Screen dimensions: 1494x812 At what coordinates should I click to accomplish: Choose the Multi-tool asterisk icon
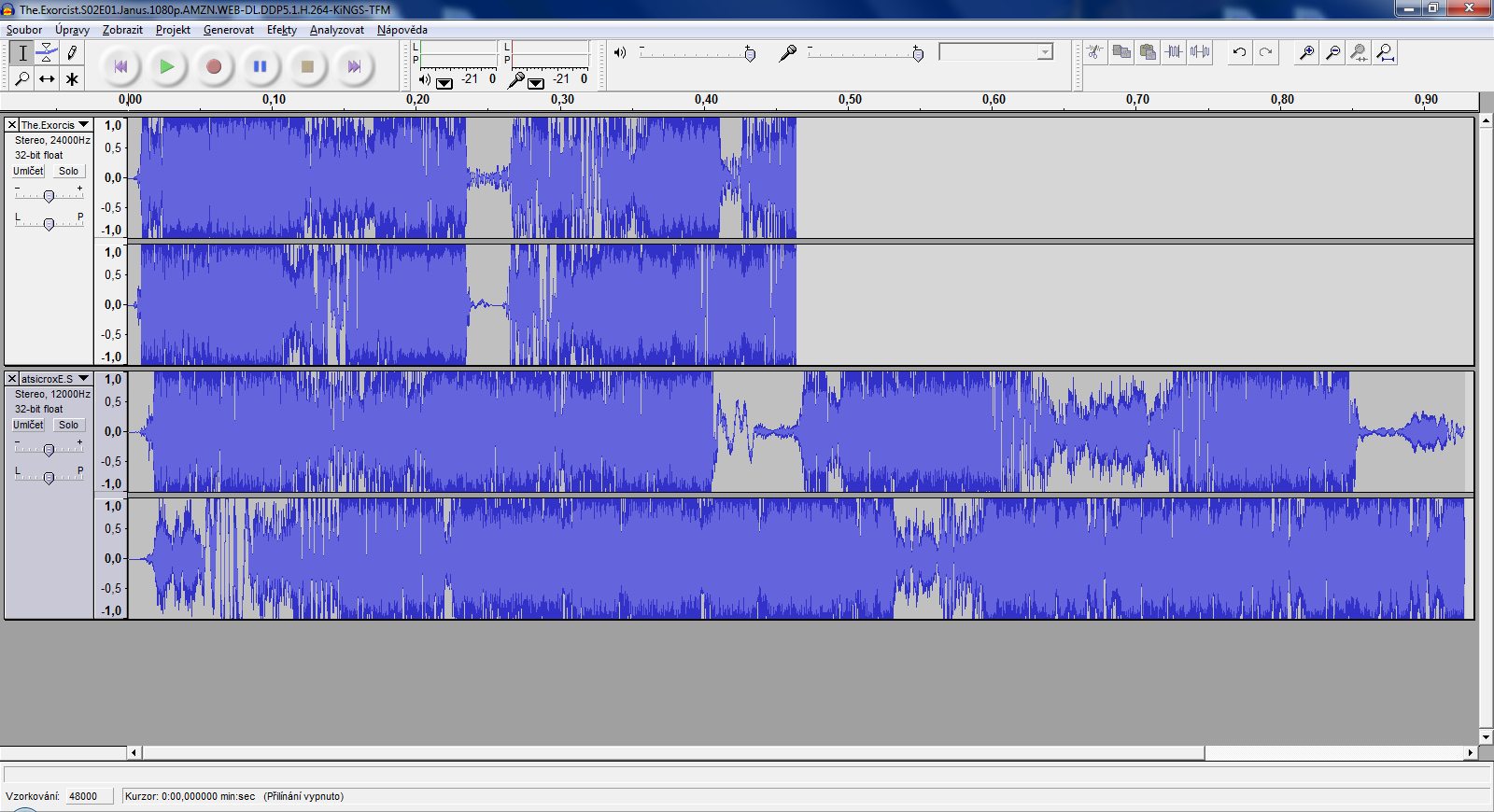[72, 79]
